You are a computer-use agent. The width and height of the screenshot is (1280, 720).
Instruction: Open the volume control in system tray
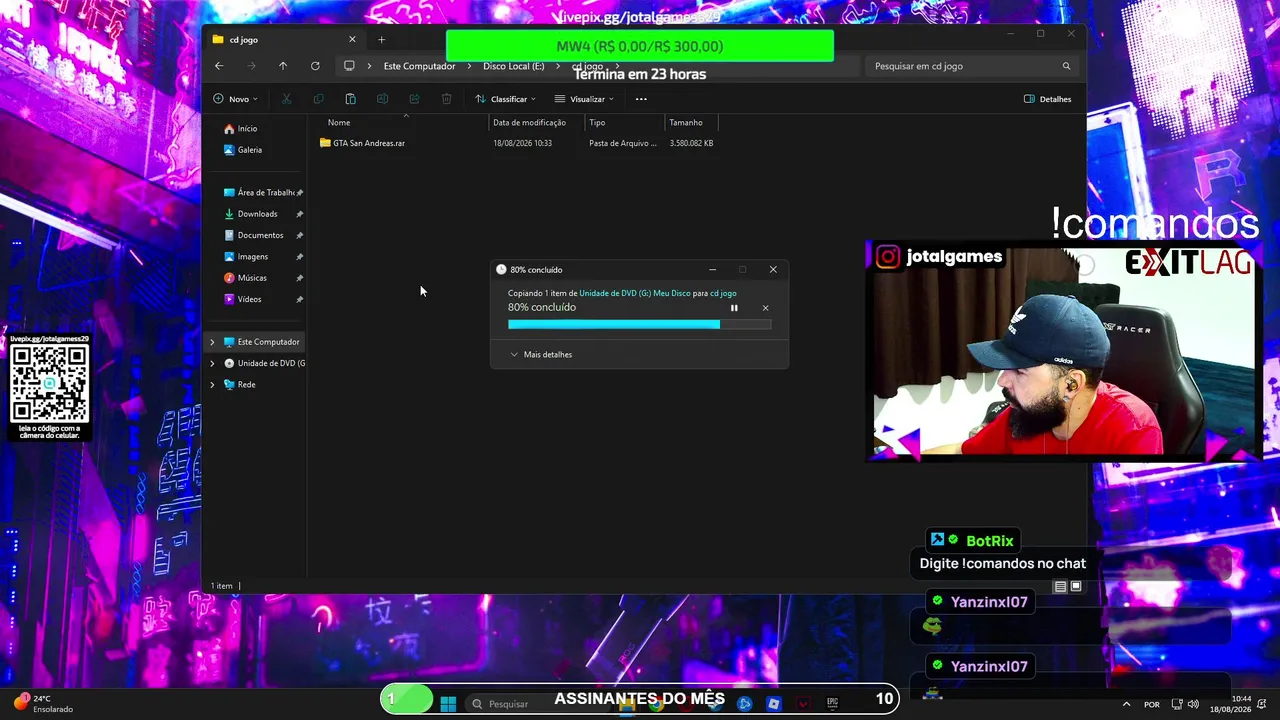pos(1193,704)
